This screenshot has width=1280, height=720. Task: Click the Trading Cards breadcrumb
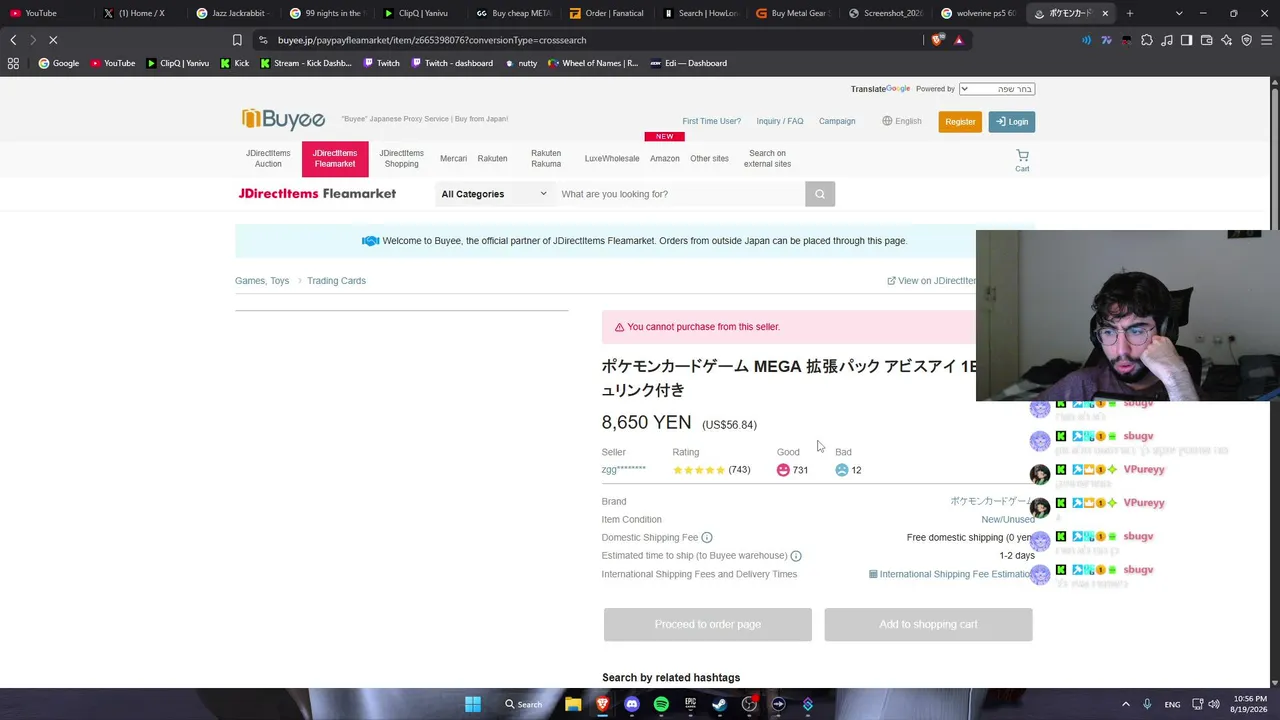click(336, 281)
